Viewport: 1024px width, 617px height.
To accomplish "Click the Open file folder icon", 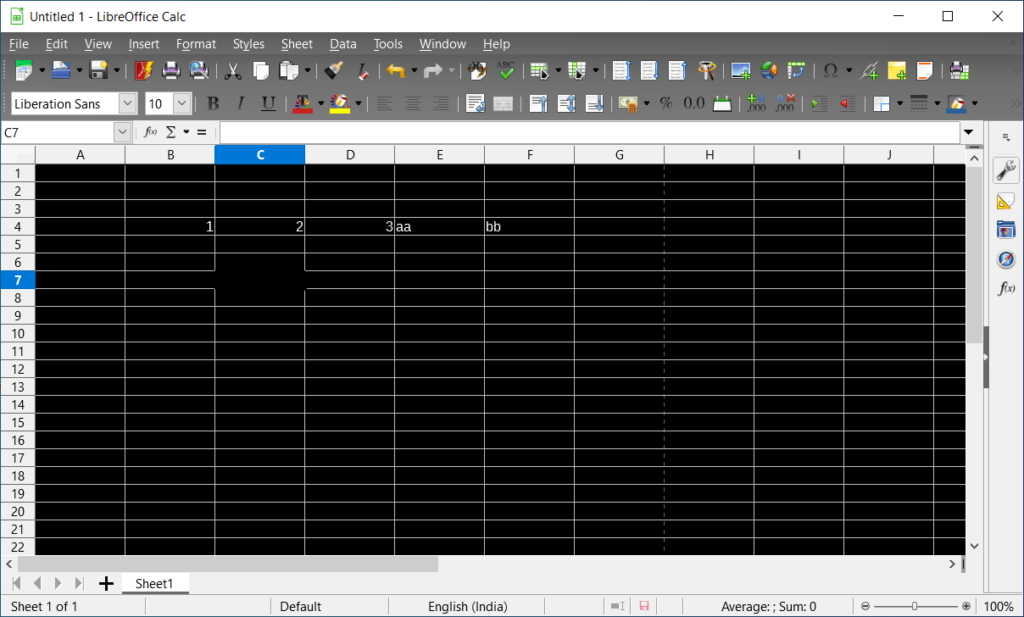I will [x=61, y=71].
